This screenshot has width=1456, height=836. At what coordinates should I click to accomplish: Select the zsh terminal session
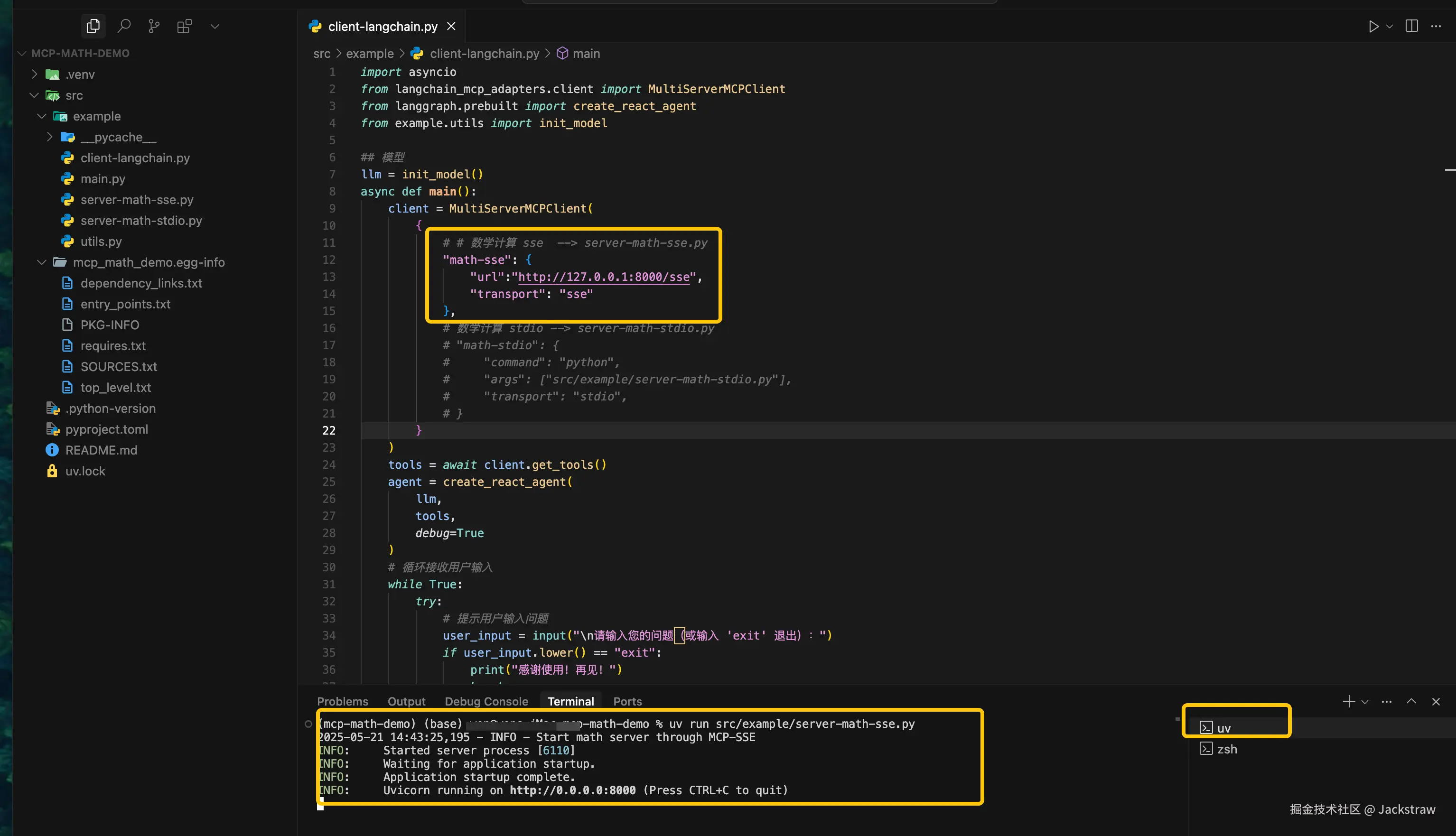(x=1226, y=749)
